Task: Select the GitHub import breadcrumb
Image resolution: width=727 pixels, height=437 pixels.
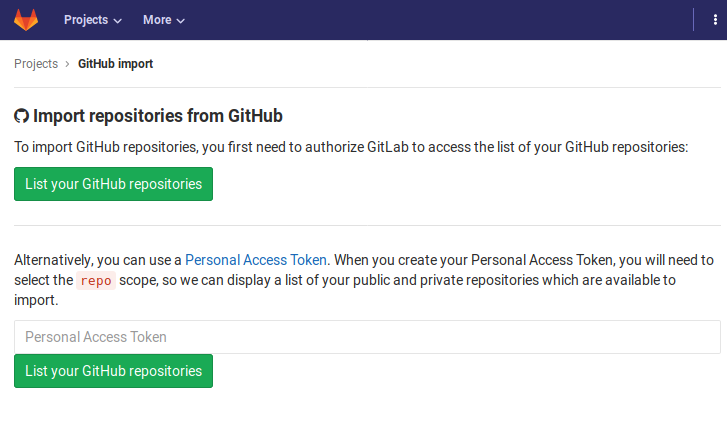Action: tap(115, 64)
